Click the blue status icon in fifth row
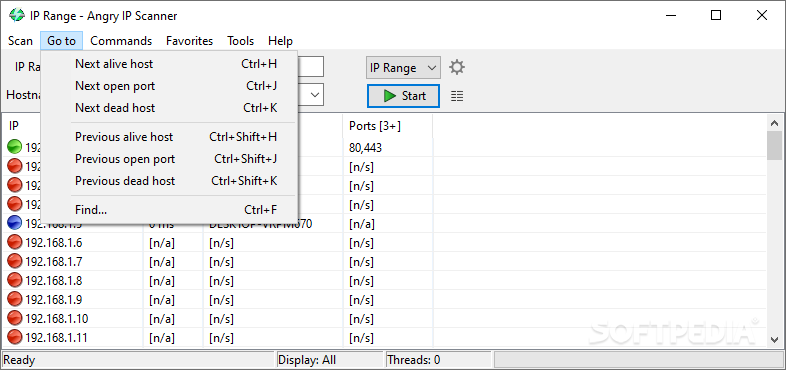Screen dimensions: 786x370 [15, 224]
